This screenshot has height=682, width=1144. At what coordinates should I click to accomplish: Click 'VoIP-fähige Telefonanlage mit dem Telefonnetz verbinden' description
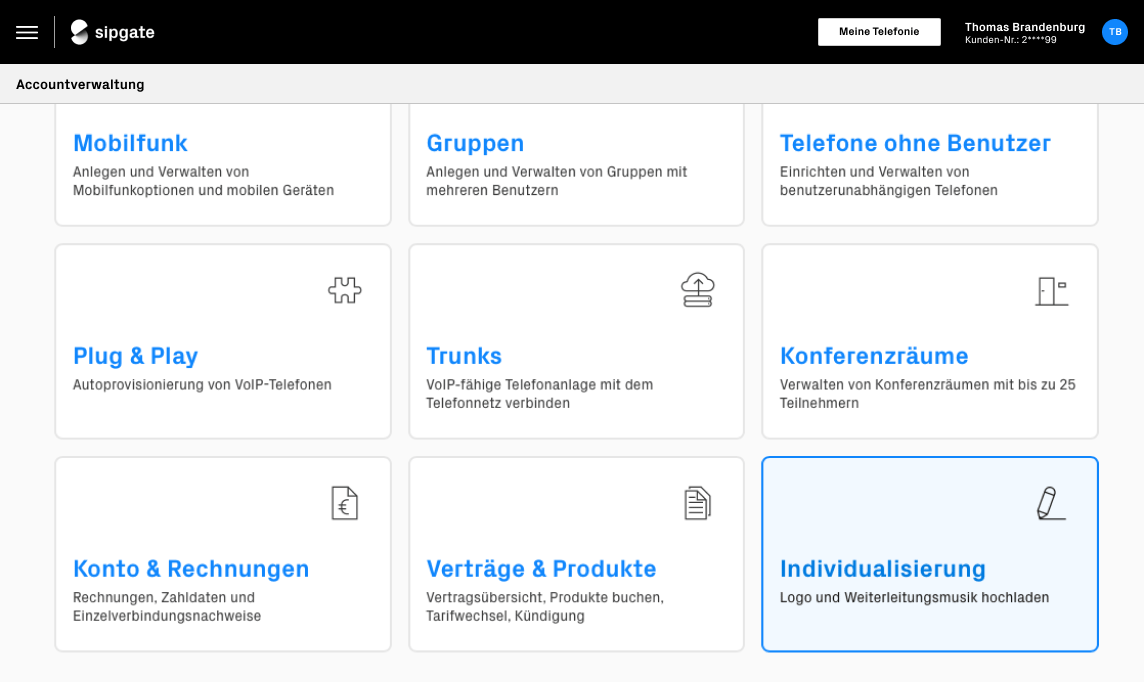tap(540, 394)
